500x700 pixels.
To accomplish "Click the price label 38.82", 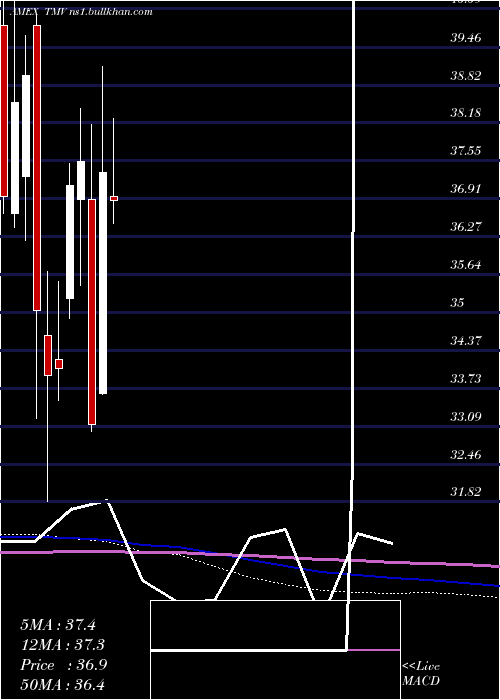I will [466, 75].
